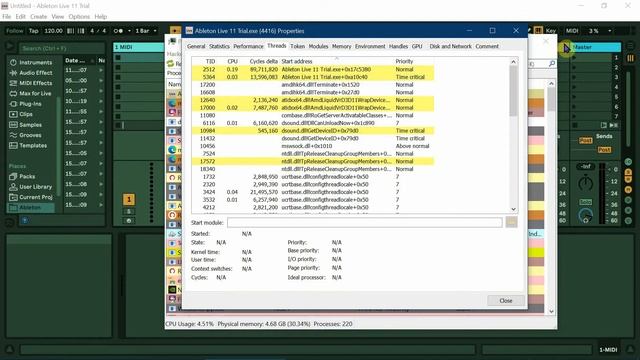Click the Close button in Properties dialog
The image size is (640, 360).
point(506,301)
